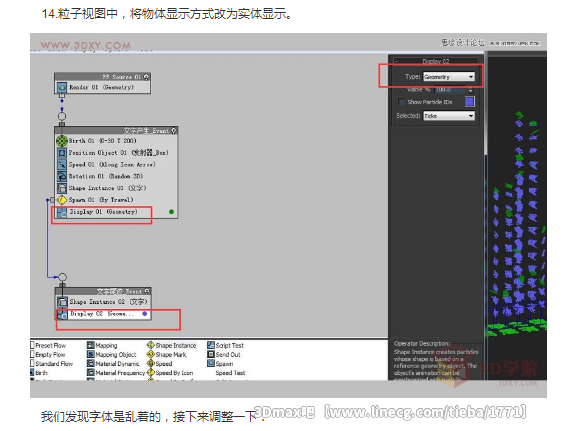Viewport: 566px width, 431px height.
Task: Select the Speed depot operator
Action: click(160, 363)
